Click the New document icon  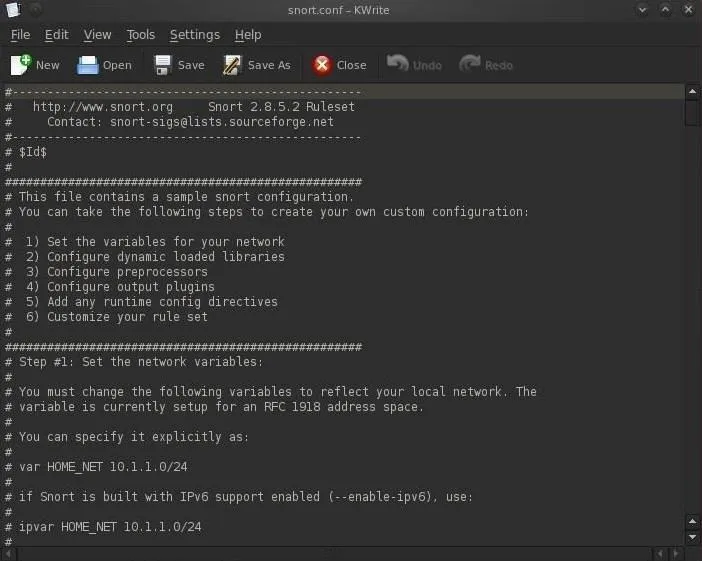coord(21,65)
